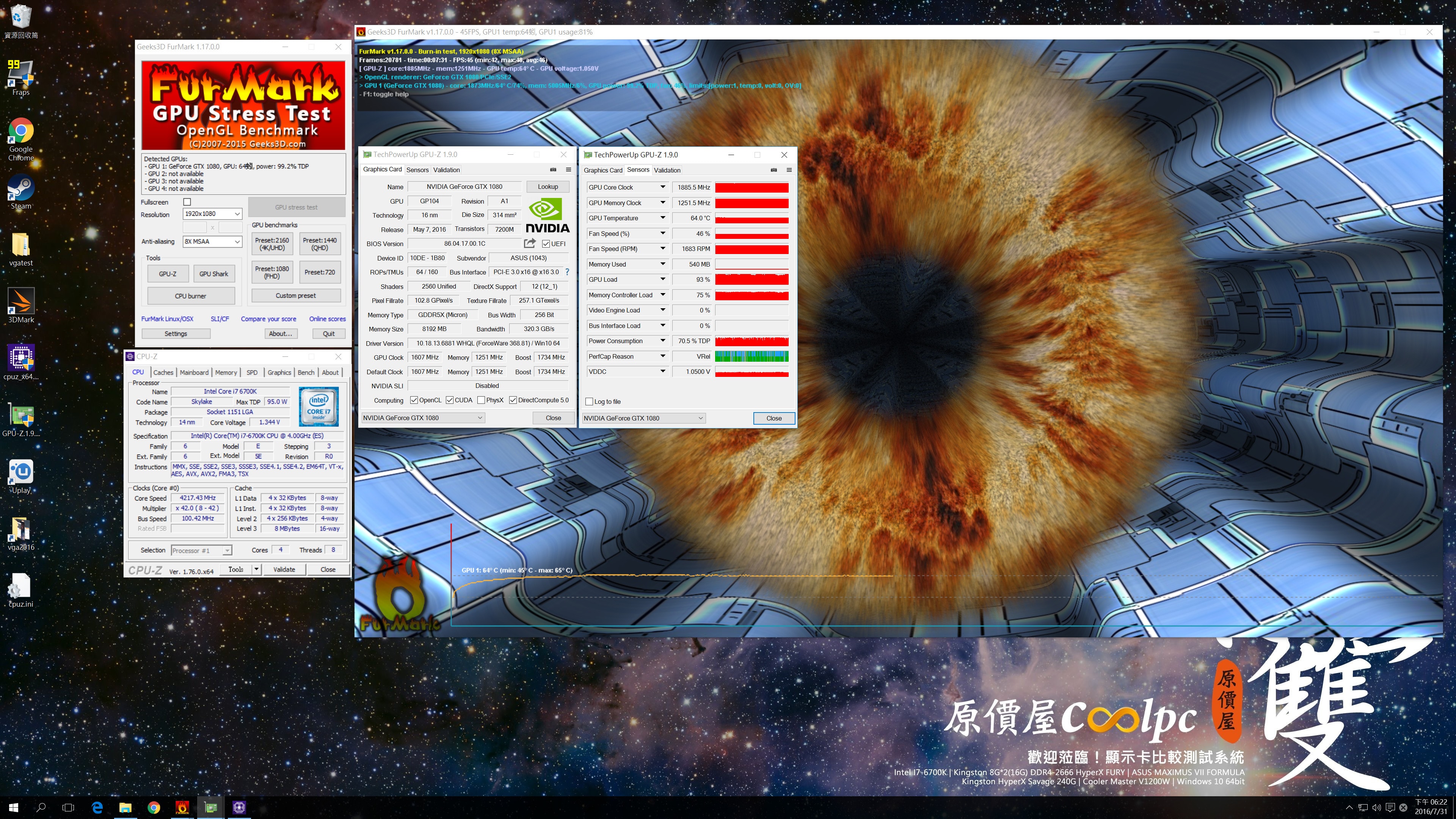
Task: Open the vgatest folder icon
Action: coord(21,249)
